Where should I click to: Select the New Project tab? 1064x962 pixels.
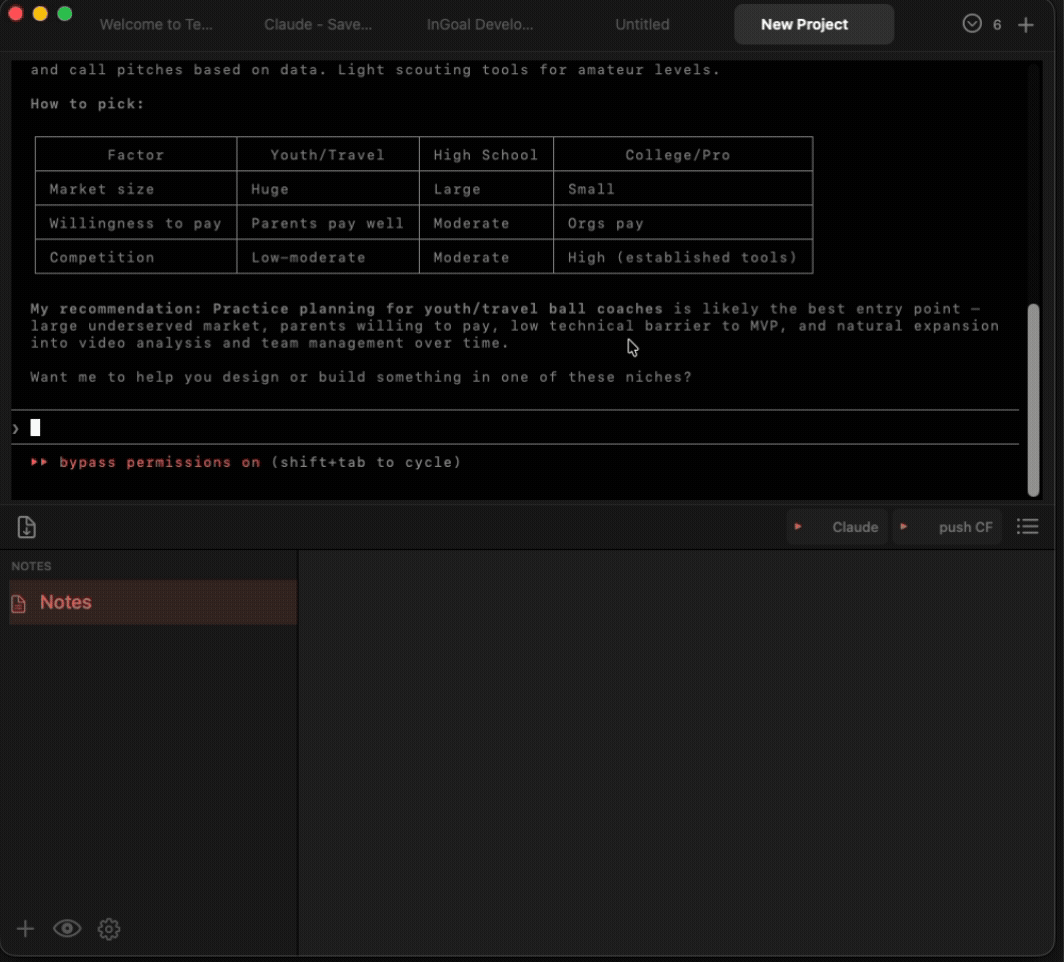(814, 24)
